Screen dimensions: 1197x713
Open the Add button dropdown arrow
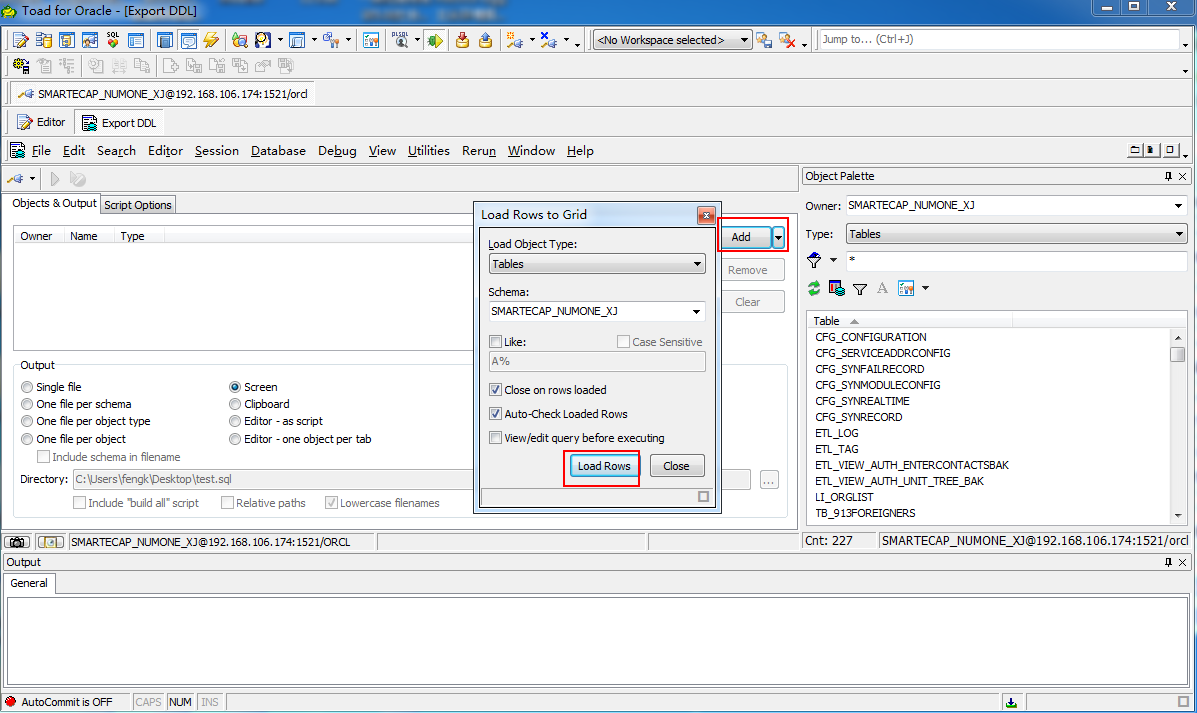point(778,237)
